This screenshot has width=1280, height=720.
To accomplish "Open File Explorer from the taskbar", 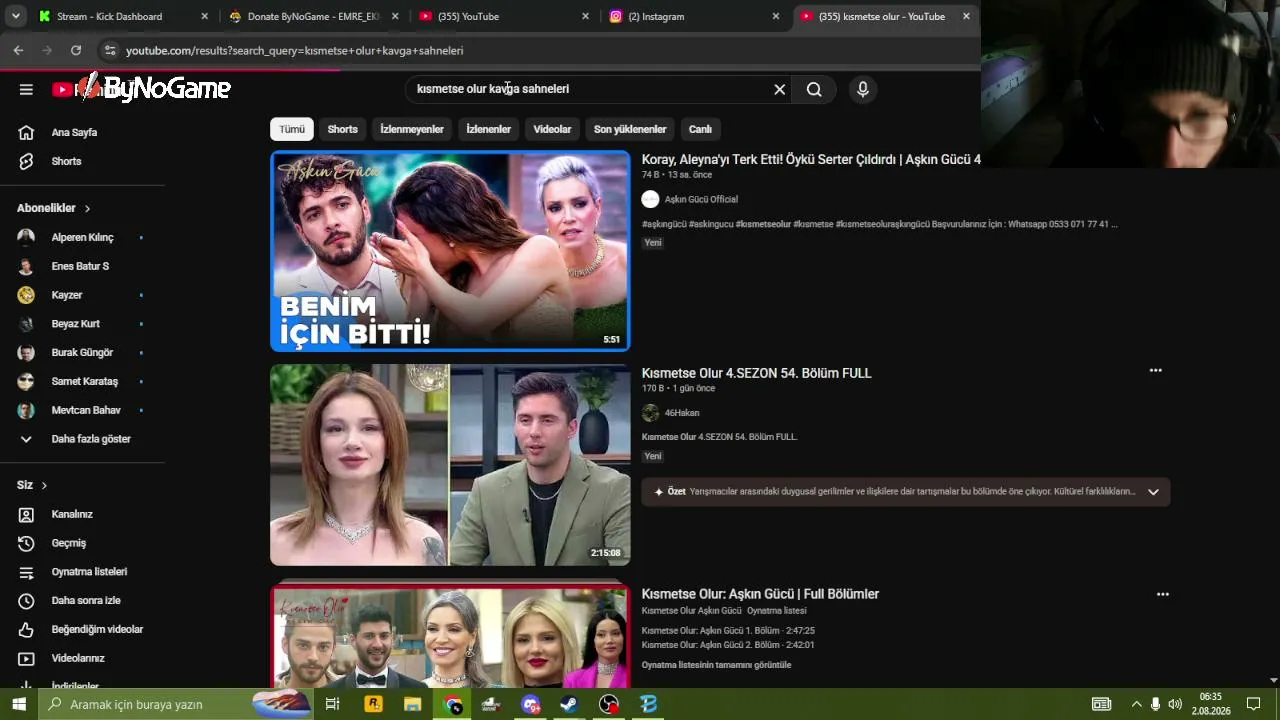I will click(x=412, y=704).
